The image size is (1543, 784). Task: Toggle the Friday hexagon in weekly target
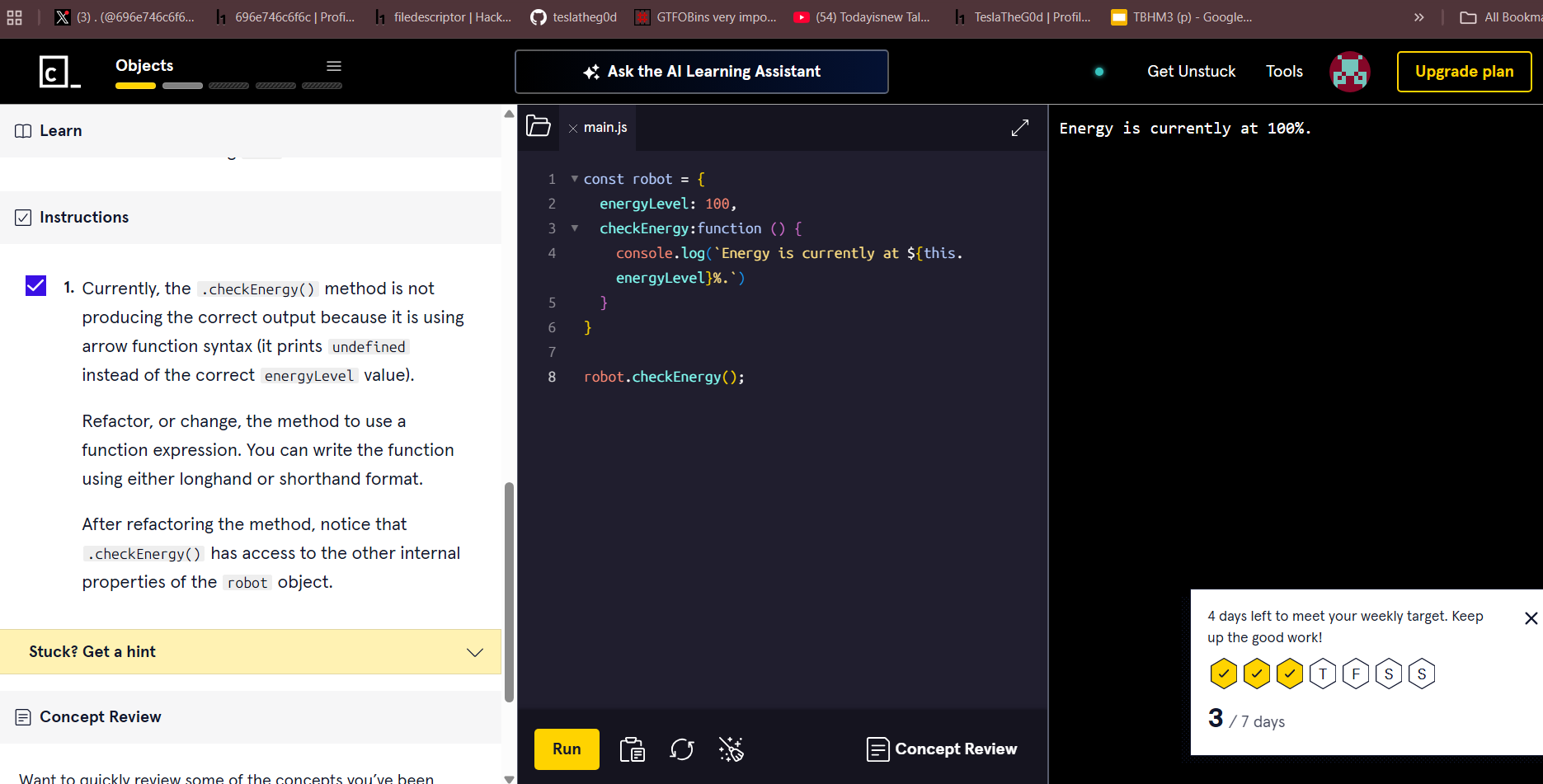point(1356,674)
